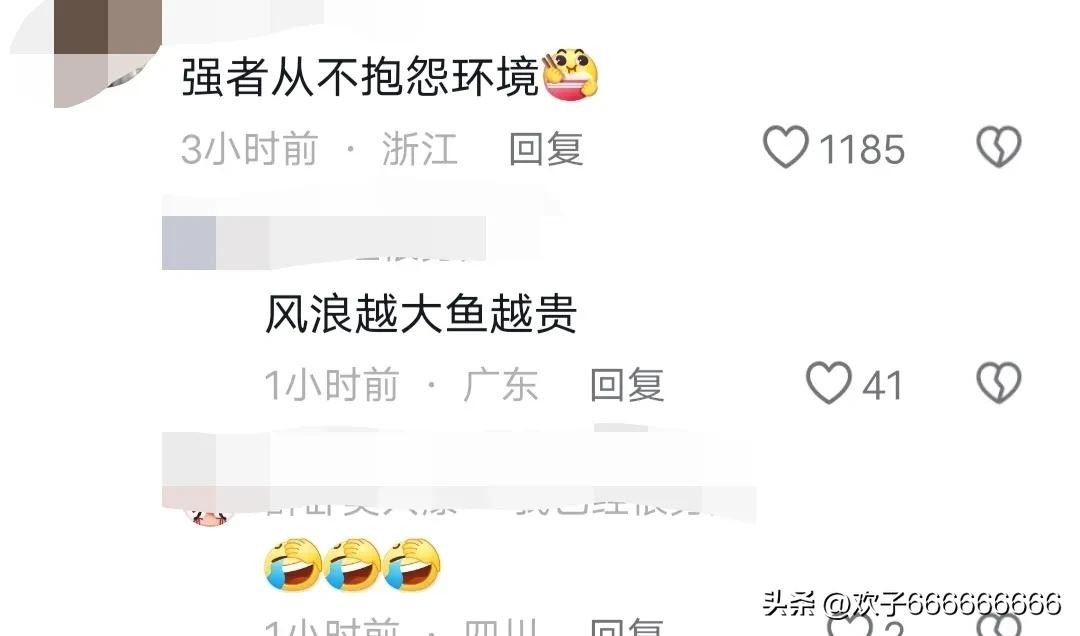The height and width of the screenshot is (636, 1080).
Task: Select the reply text 风浪越大鱼越贵
Action: 421,314
